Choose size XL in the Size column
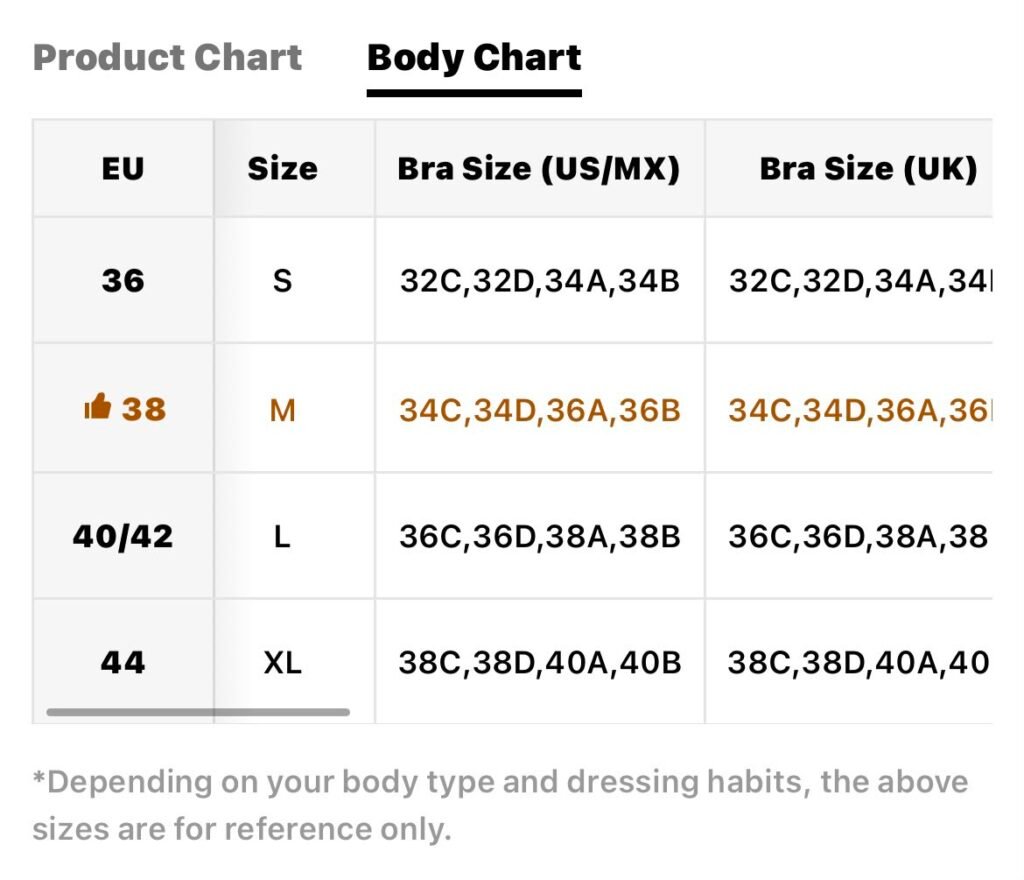Image resolution: width=1024 pixels, height=880 pixels. click(x=282, y=663)
